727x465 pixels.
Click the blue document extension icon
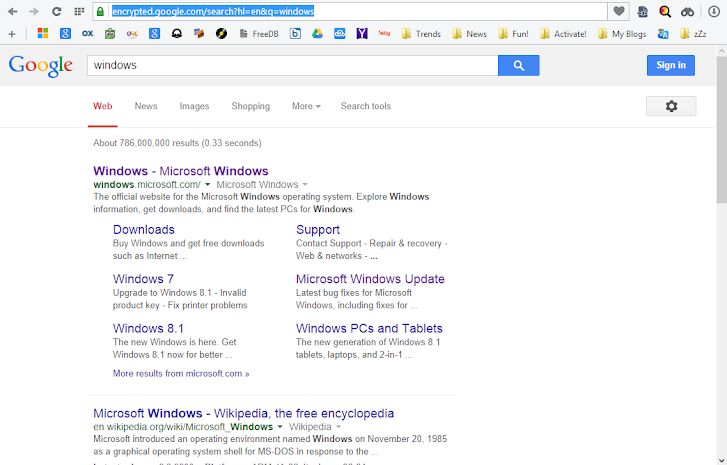[643, 12]
